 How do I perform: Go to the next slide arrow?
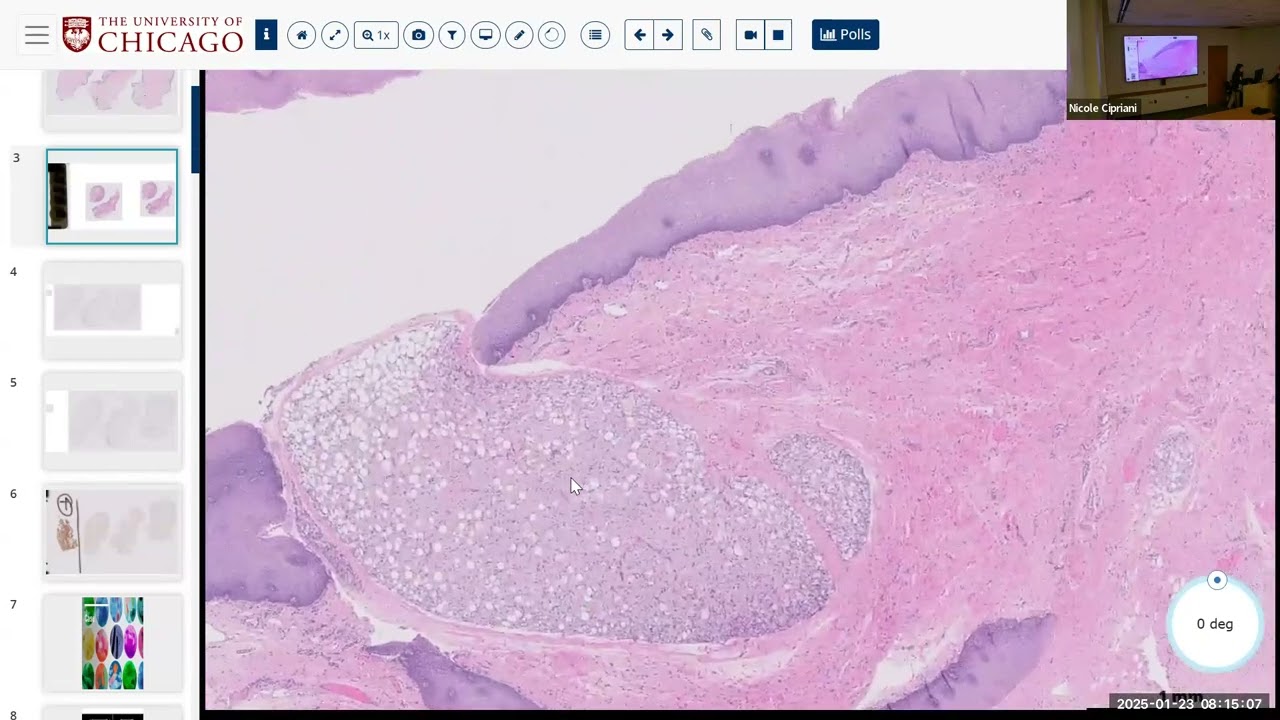[668, 35]
